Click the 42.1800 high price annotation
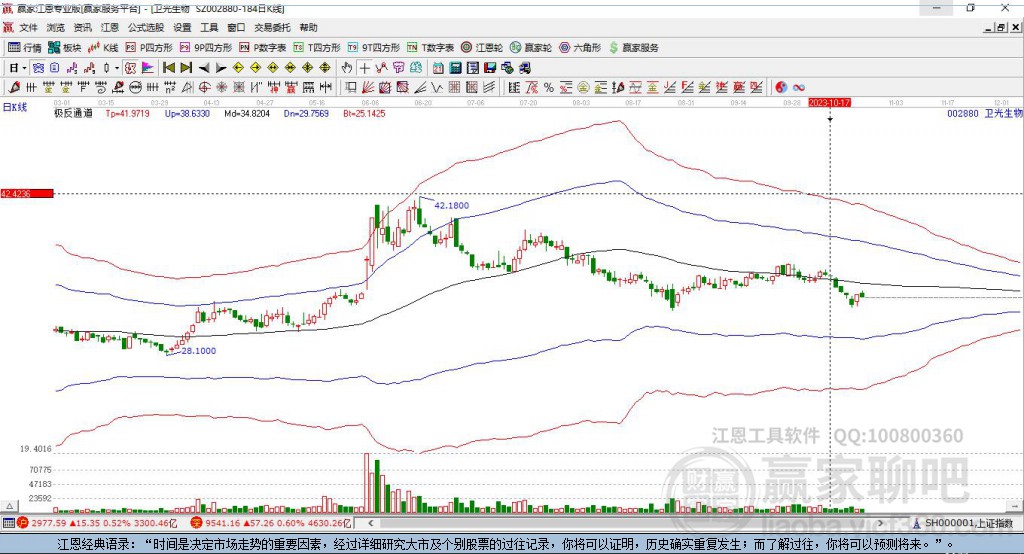 (451, 205)
